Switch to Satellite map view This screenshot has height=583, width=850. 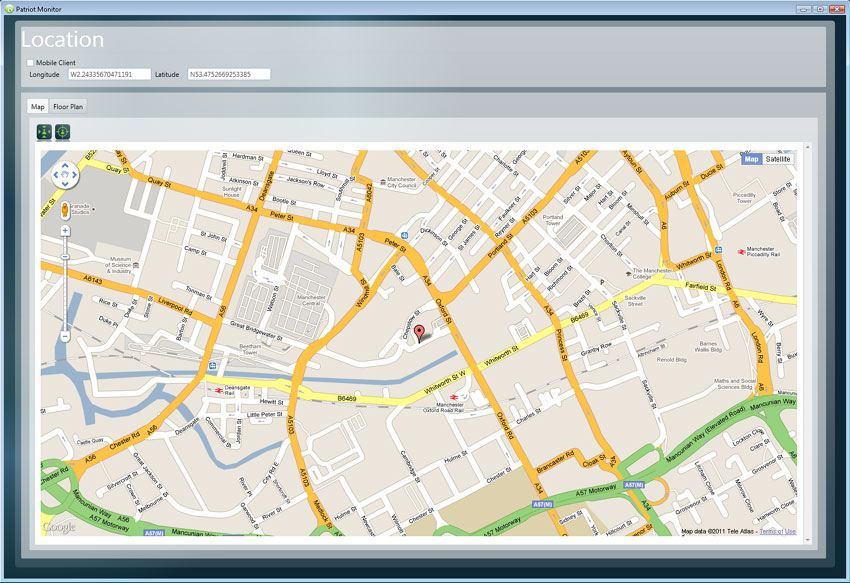(x=778, y=159)
